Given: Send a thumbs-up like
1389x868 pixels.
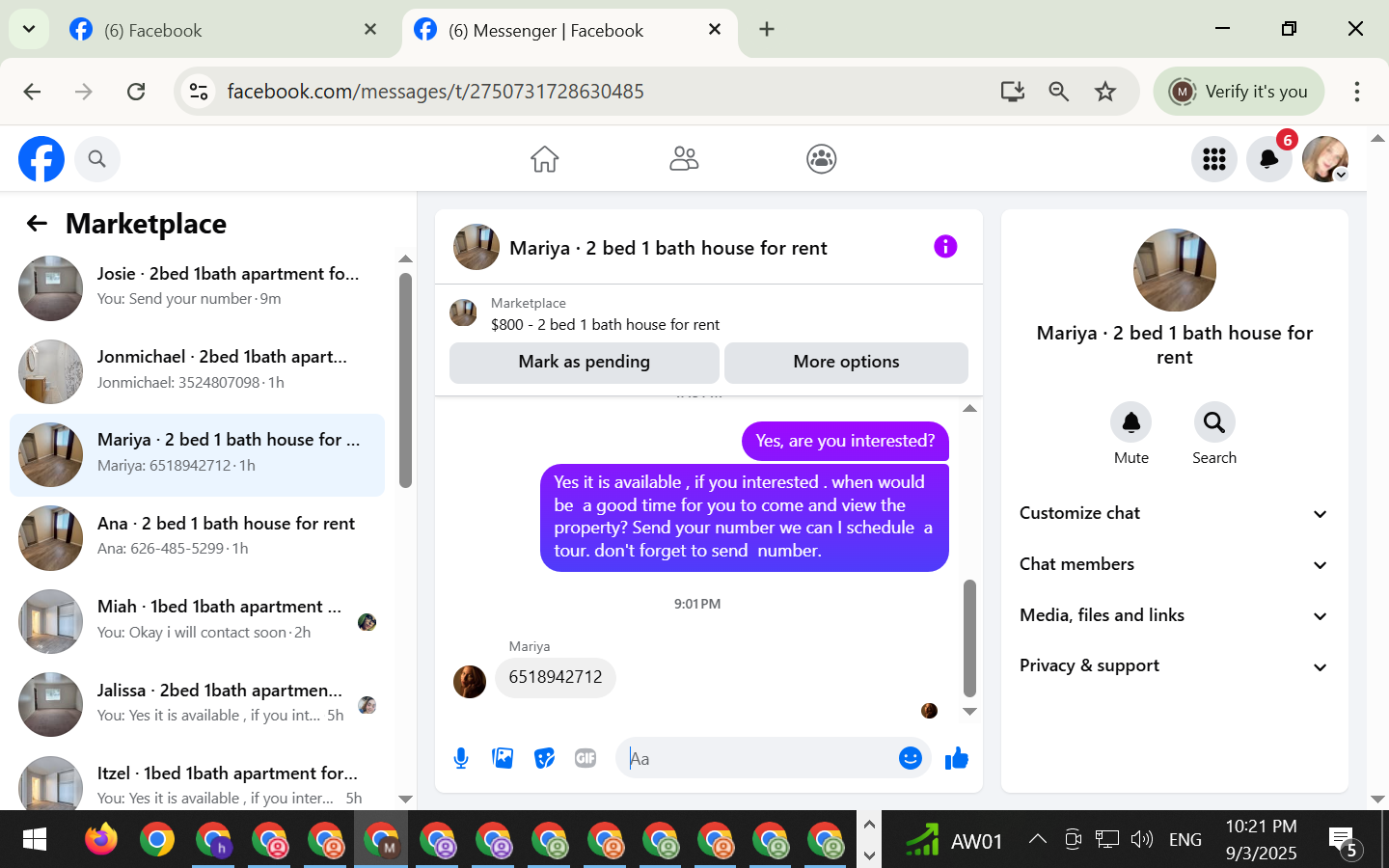Looking at the screenshot, I should [x=957, y=759].
